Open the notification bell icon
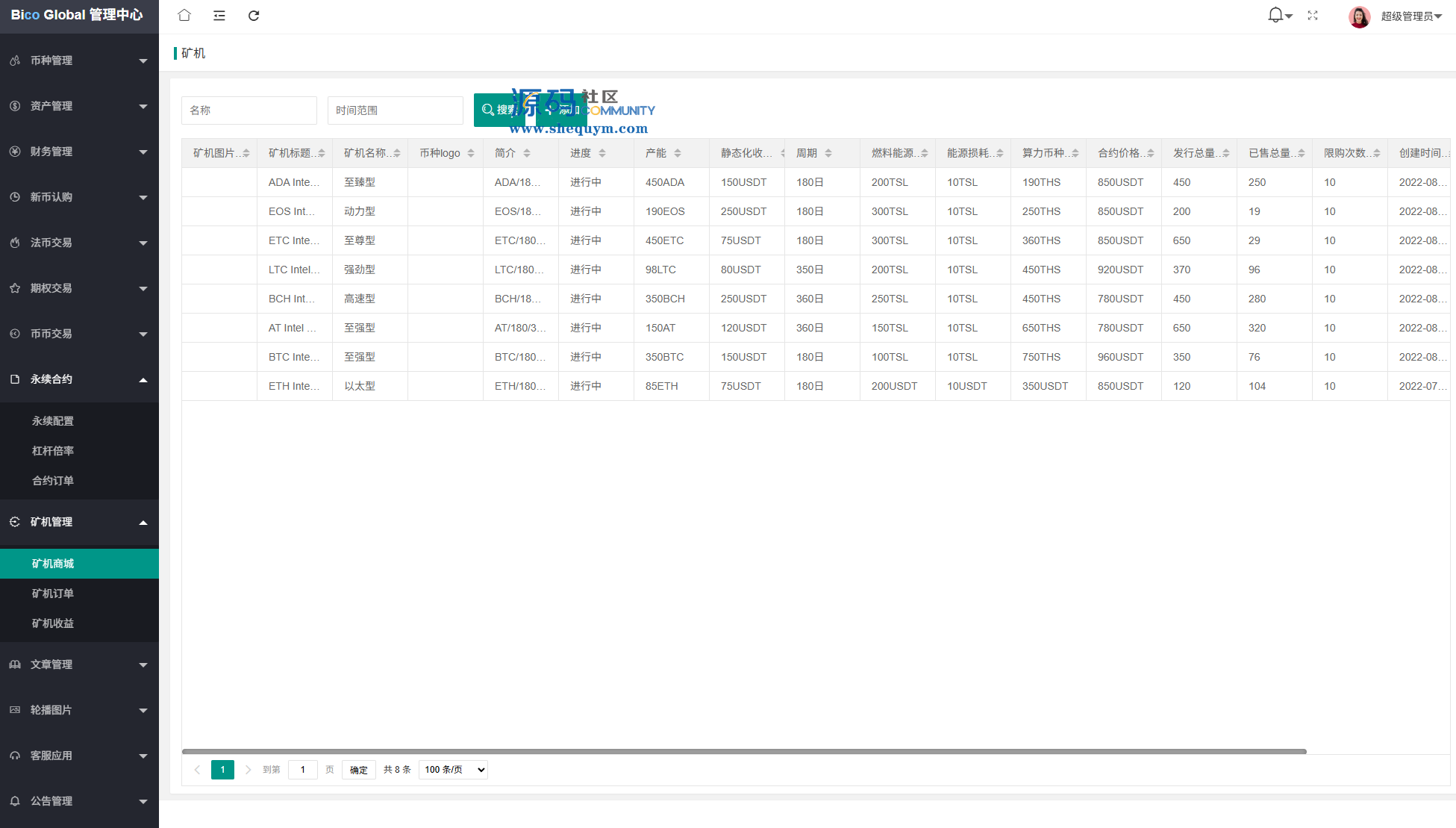Screen dimensions: 1456x828 [1275, 15]
